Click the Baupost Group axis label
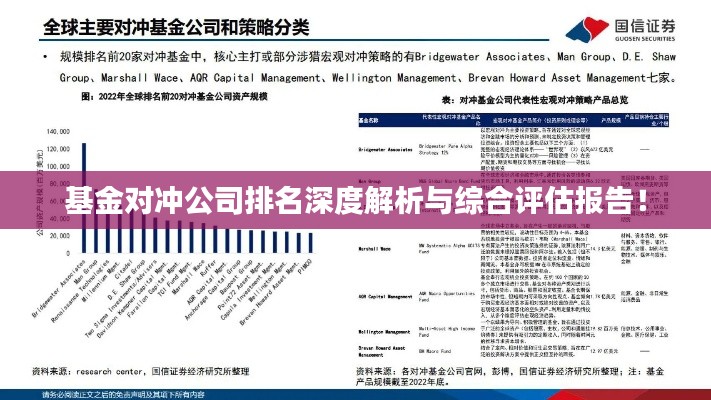The width and height of the screenshot is (711, 400). click(x=236, y=278)
